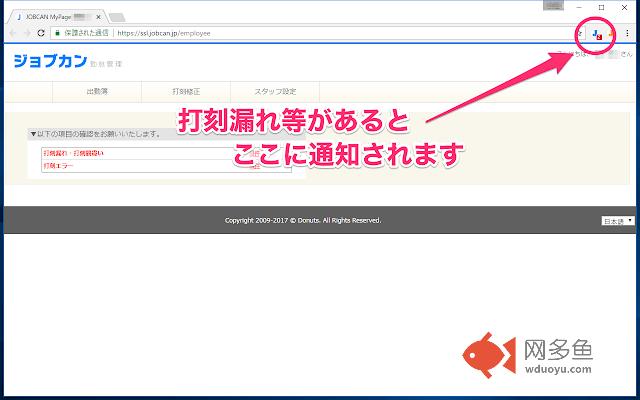Click the green padlock secure-connection icon
The width and height of the screenshot is (640, 400).
click(x=57, y=33)
